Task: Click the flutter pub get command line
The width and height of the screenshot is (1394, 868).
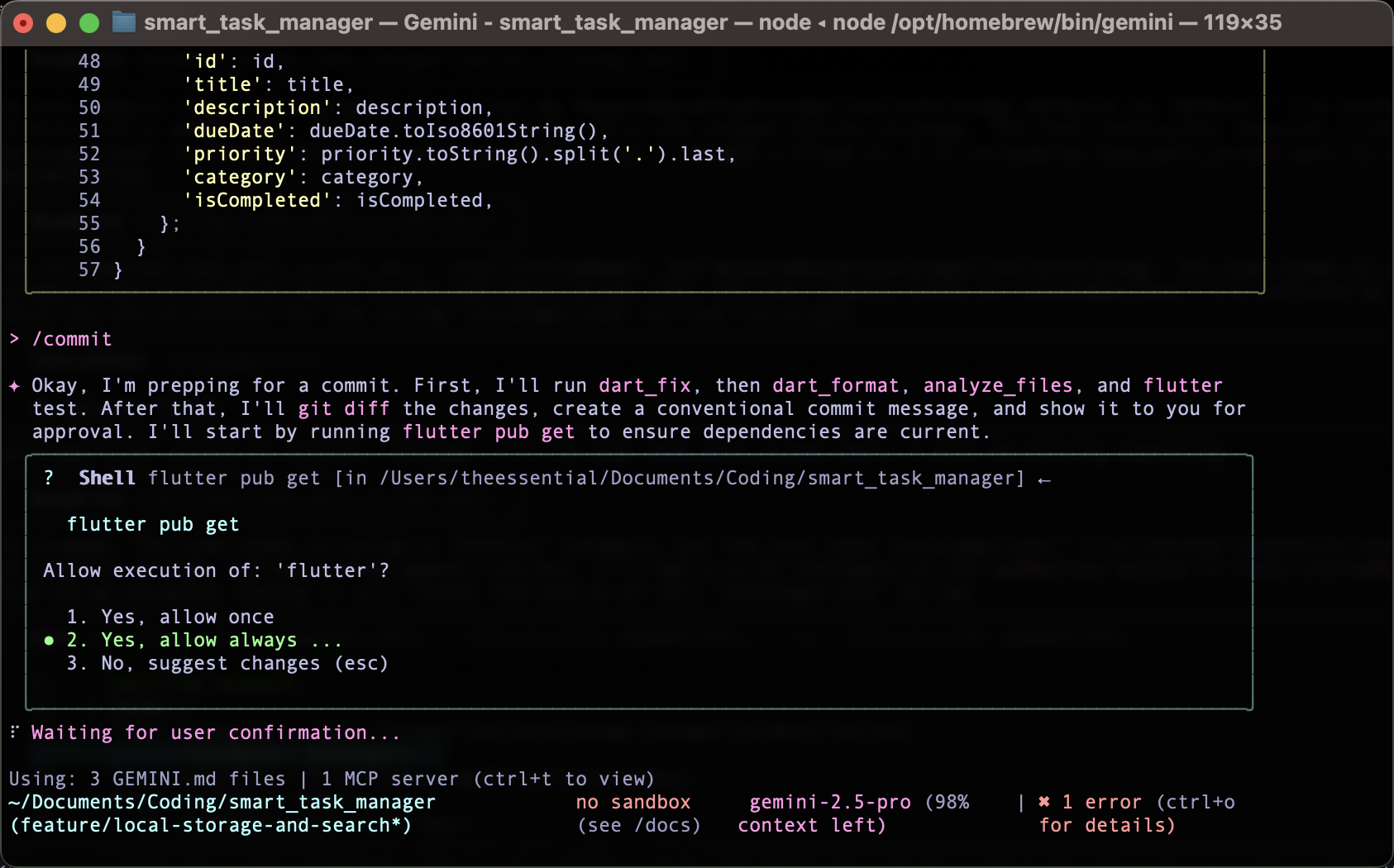Action: click(x=153, y=524)
